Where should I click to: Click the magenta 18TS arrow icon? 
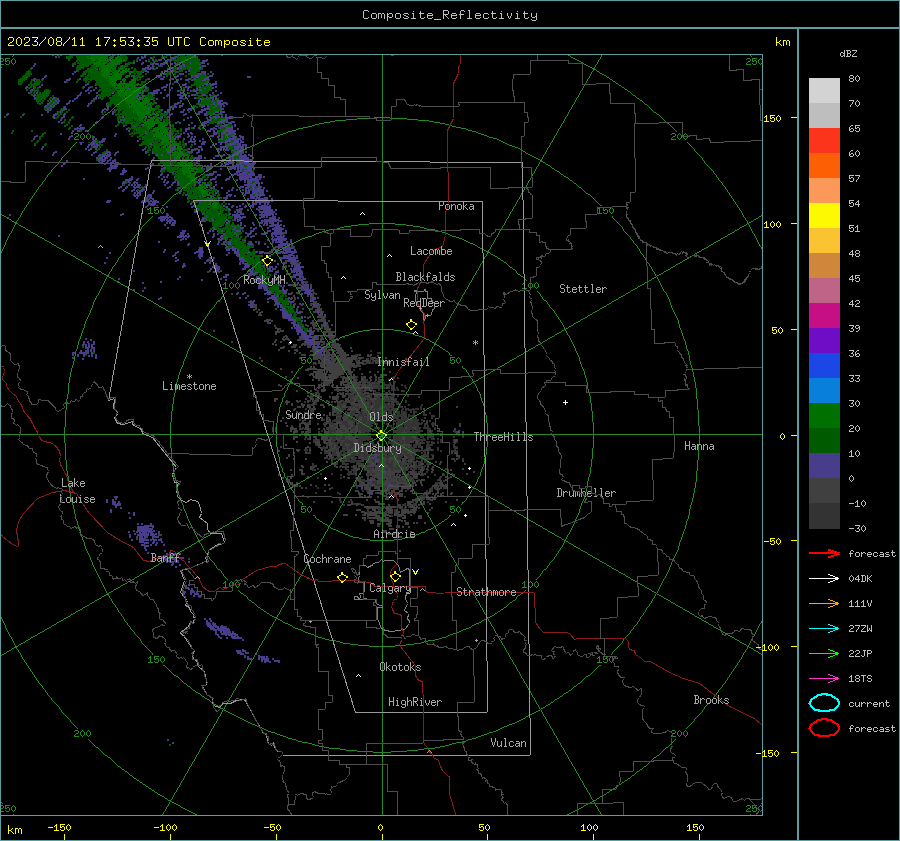pyautogui.click(x=824, y=679)
